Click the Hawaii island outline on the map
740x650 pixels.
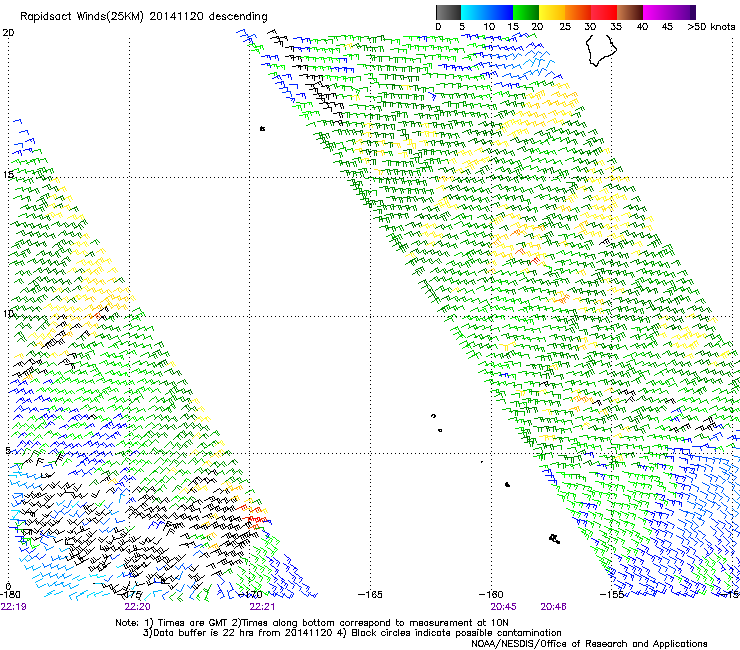(601, 50)
